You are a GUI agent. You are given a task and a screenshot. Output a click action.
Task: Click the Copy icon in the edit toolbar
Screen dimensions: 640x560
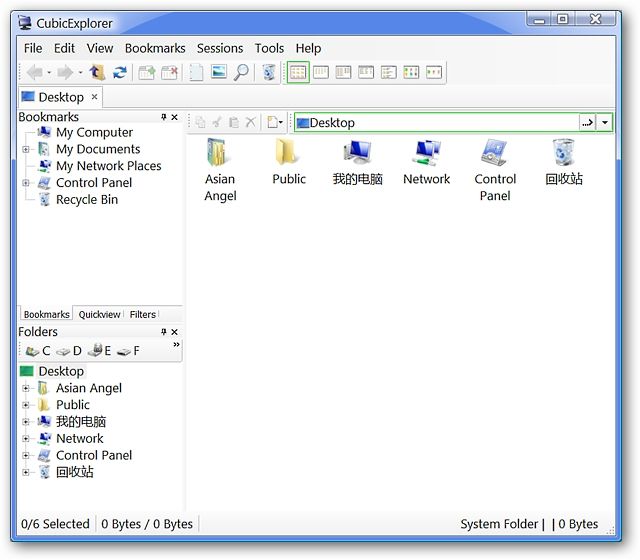click(x=200, y=122)
